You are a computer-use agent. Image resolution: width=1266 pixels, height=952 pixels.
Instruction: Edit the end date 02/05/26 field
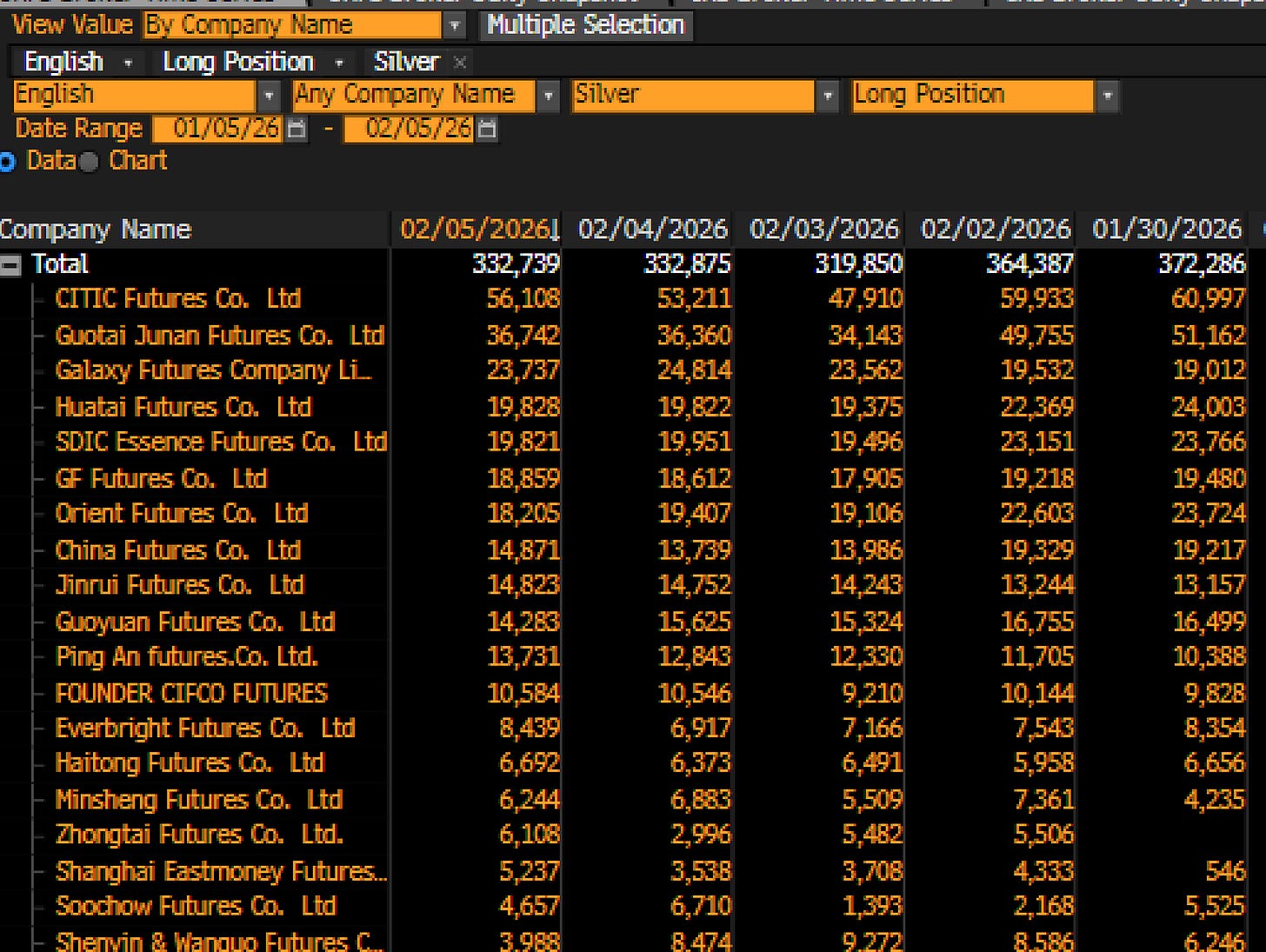409,129
